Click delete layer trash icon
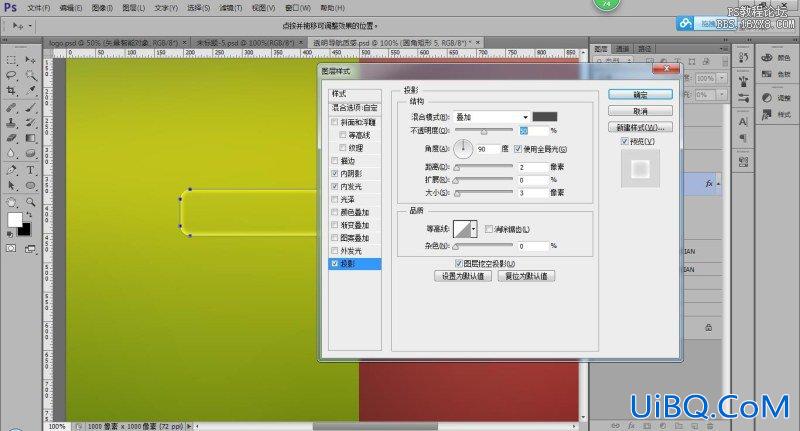This screenshot has height=431, width=800. [710, 425]
